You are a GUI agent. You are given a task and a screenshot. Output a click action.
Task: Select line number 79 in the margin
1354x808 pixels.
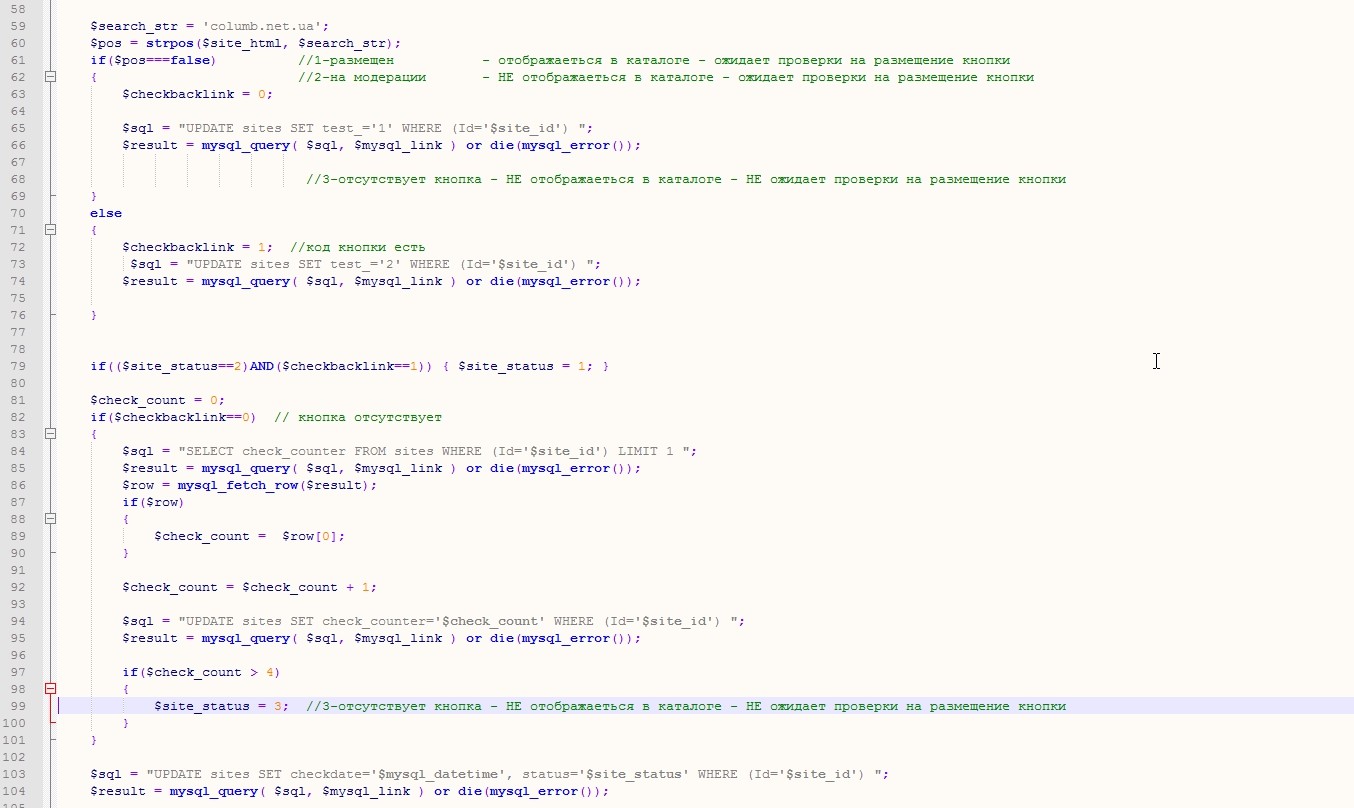coord(19,366)
